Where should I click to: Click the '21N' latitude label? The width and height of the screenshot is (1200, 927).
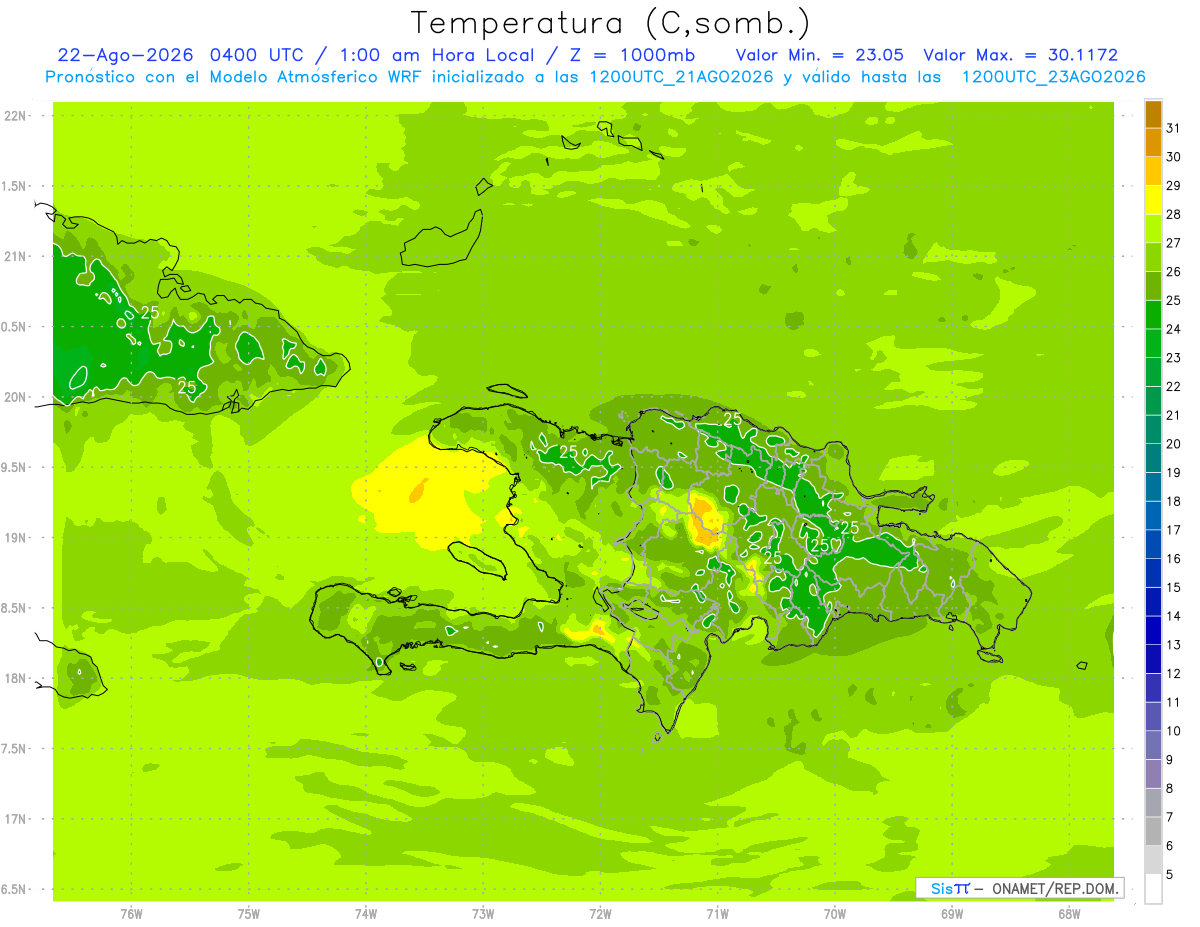coord(16,256)
